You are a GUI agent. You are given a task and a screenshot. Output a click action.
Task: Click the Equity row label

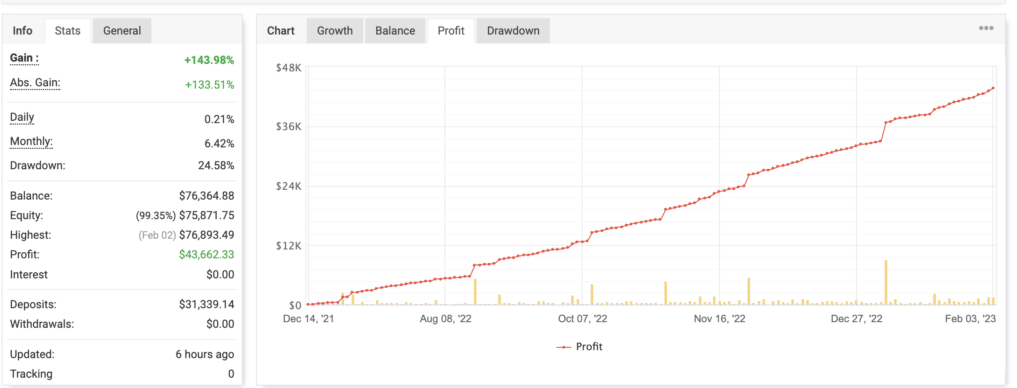27,215
